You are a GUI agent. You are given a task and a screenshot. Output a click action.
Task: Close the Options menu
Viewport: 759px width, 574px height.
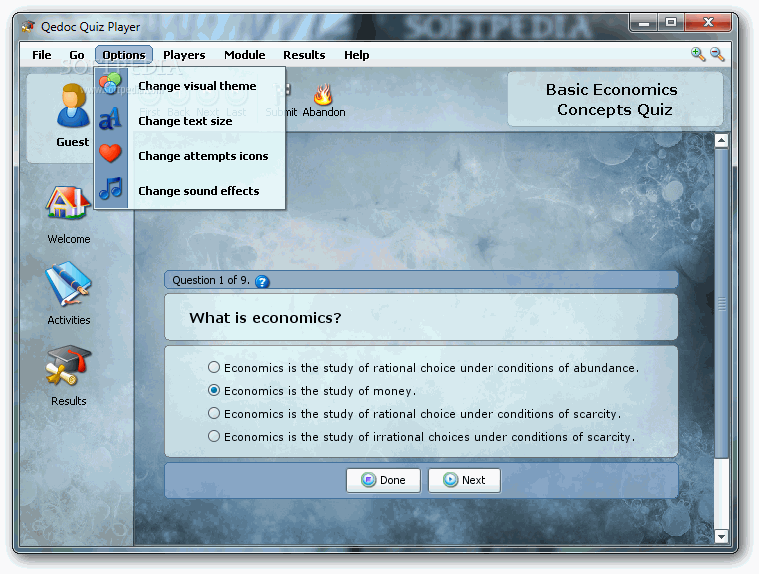[124, 55]
